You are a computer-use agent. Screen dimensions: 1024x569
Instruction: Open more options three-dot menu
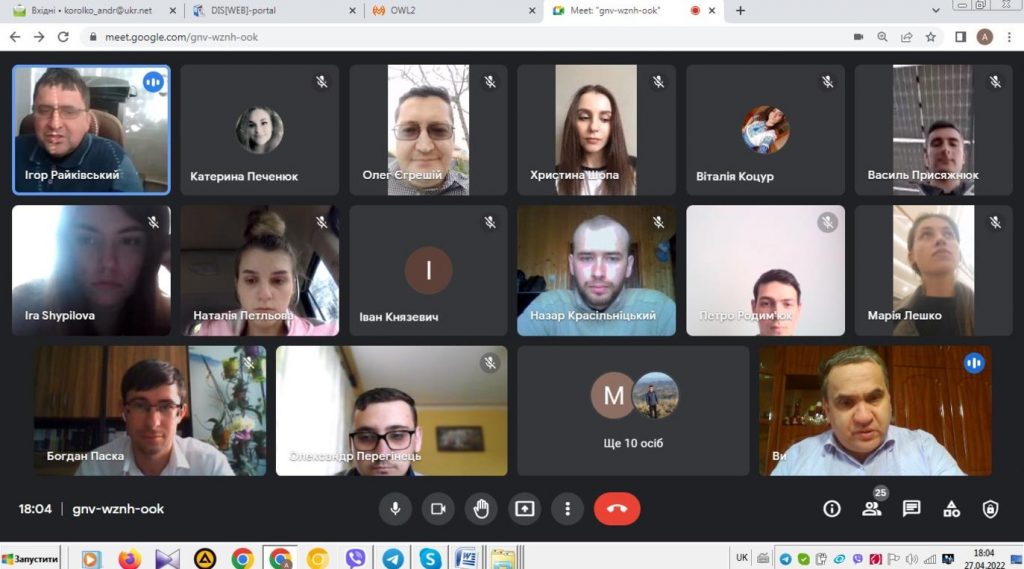pos(567,509)
